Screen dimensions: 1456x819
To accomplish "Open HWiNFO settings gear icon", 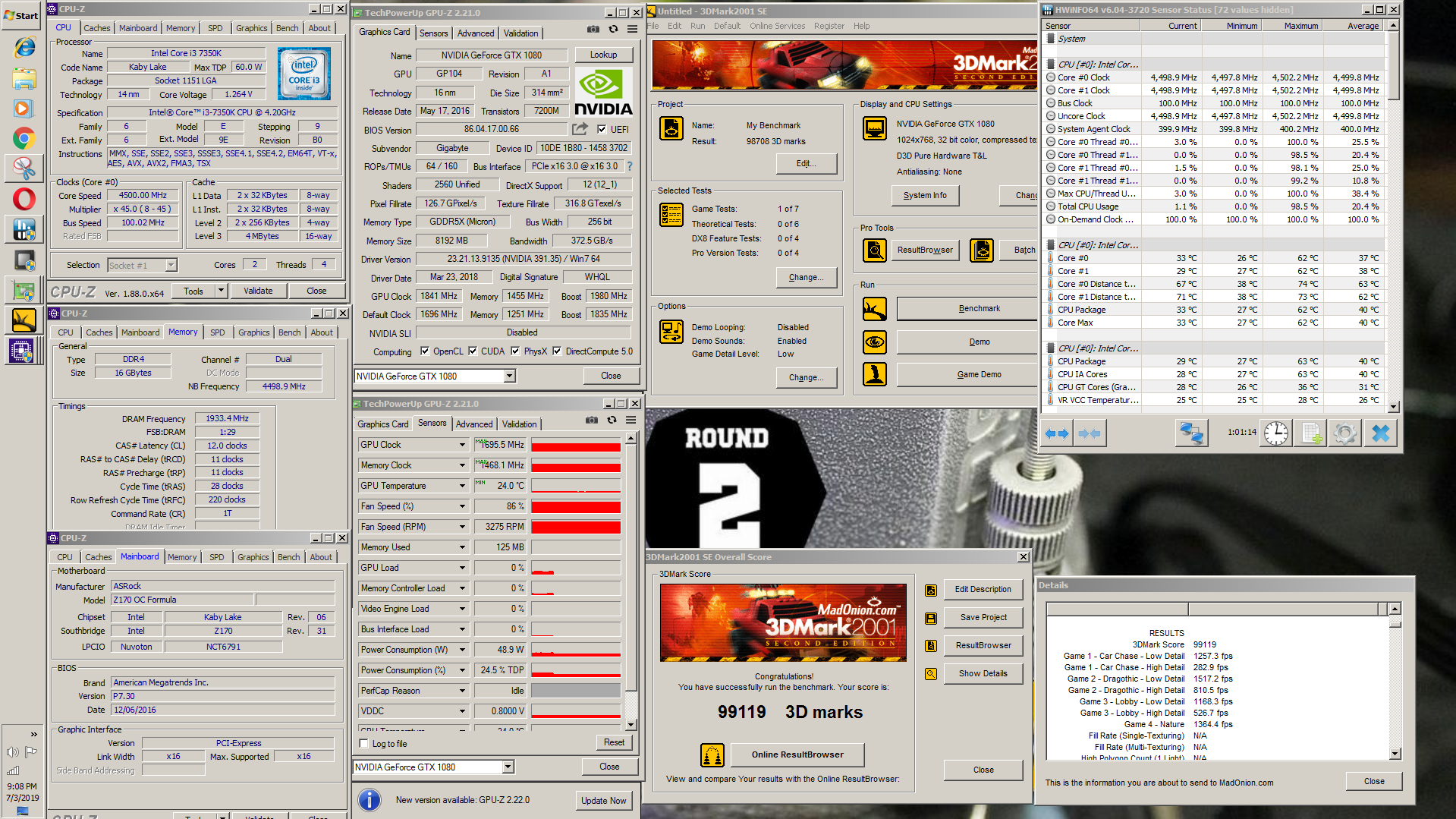I will click(1344, 433).
